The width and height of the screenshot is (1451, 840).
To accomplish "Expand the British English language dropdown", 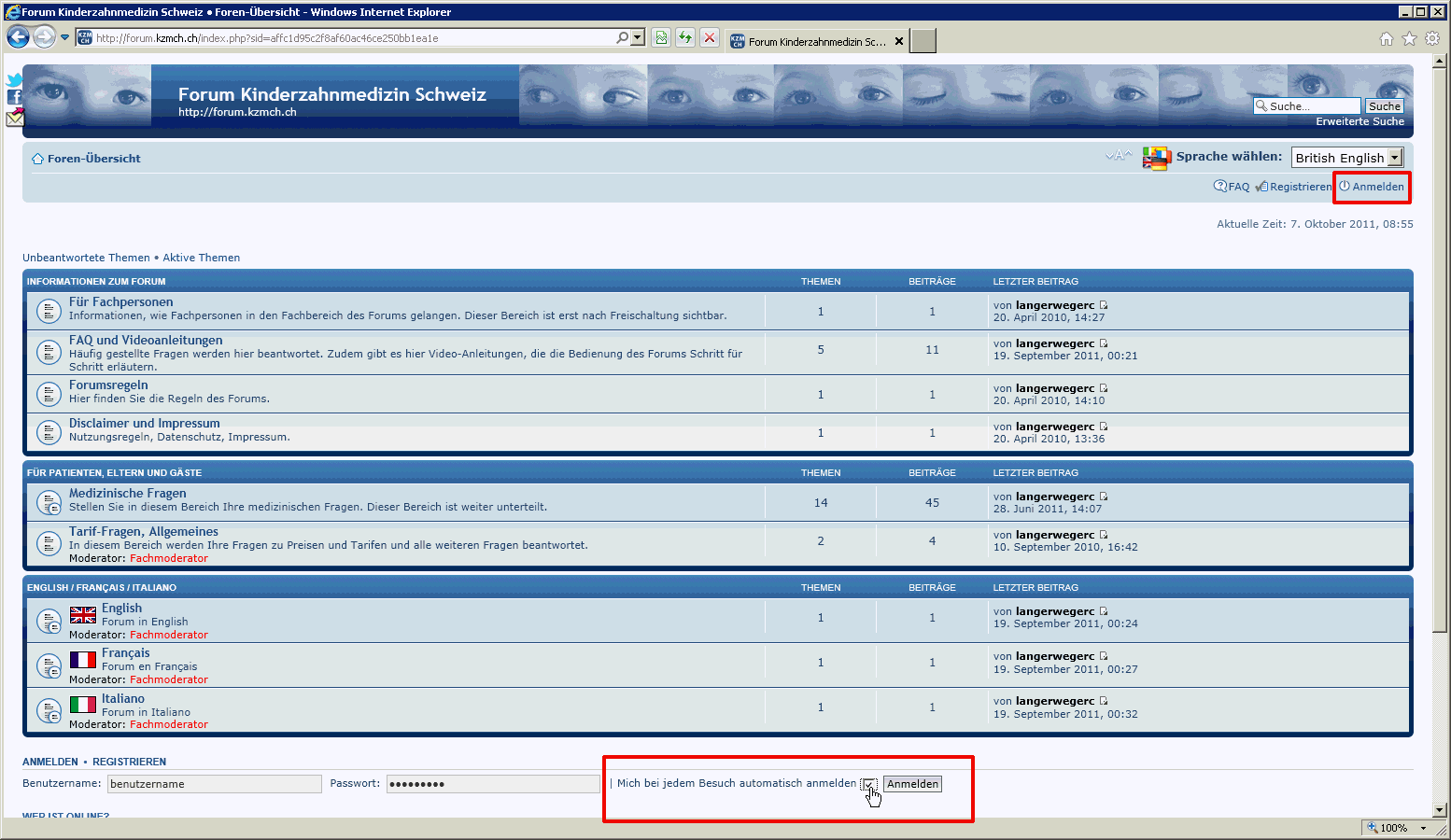I will [1395, 158].
